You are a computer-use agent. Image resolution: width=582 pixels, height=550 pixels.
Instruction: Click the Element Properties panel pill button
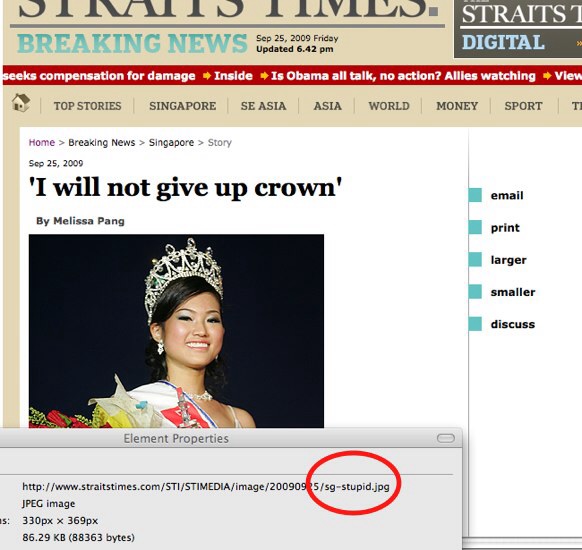(x=446, y=438)
